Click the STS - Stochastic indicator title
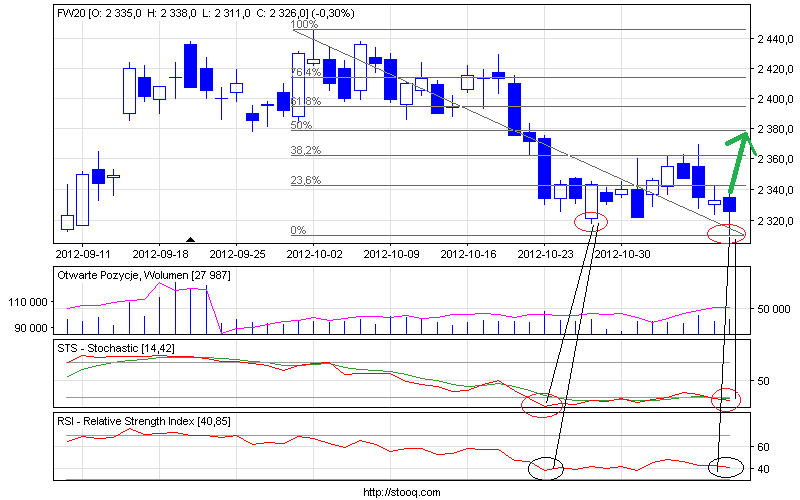This screenshot has width=800, height=500. tap(115, 348)
